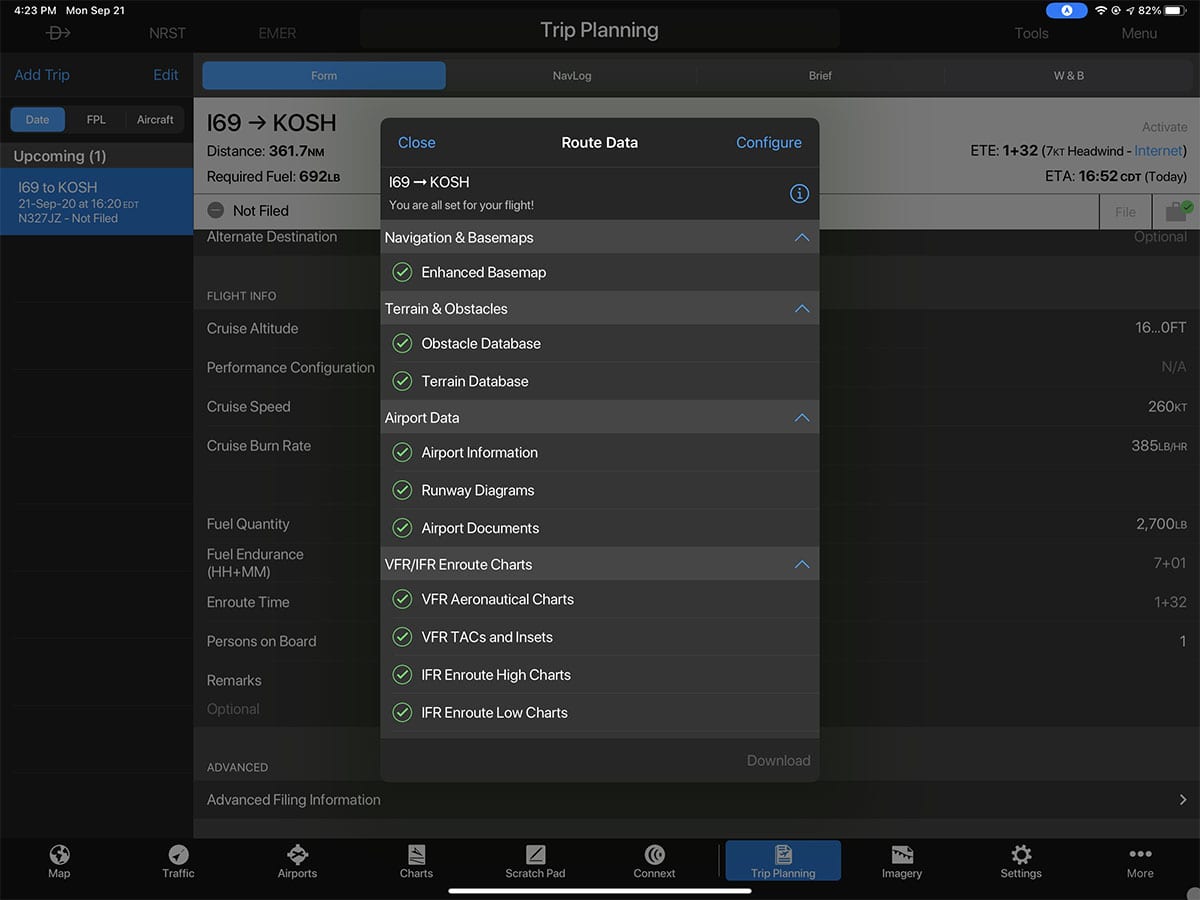Open the Charts page icon
Screen dimensions: 1200x900
[x=416, y=855]
